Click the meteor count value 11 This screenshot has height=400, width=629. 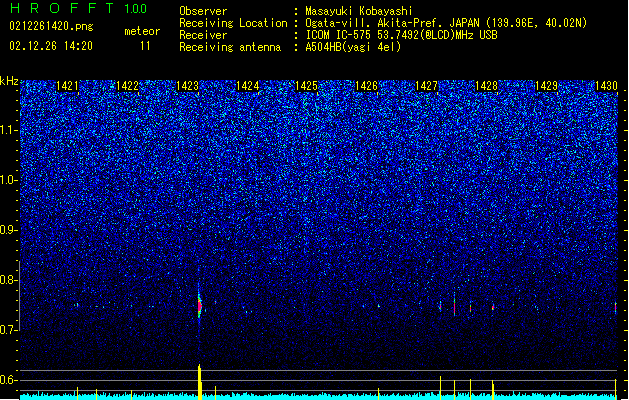point(145,46)
